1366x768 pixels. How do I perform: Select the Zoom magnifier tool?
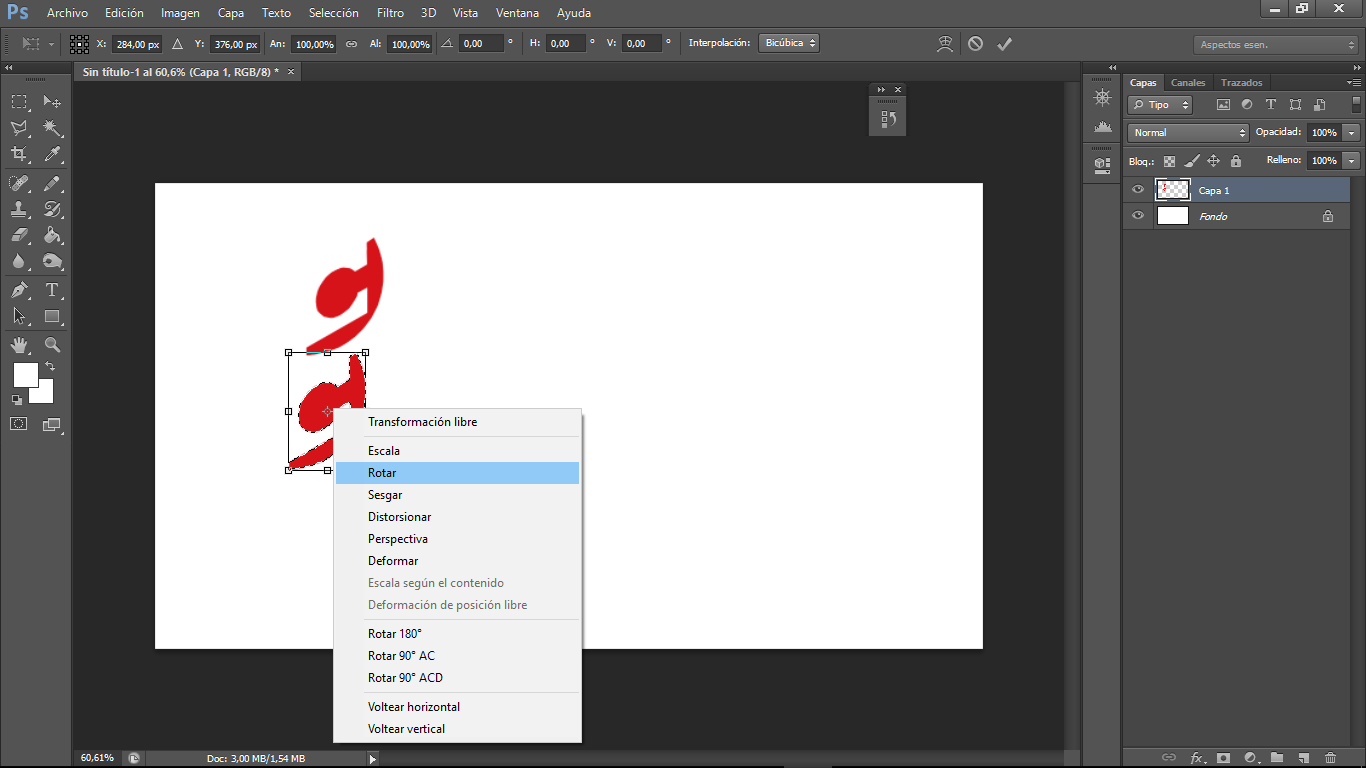coord(53,345)
